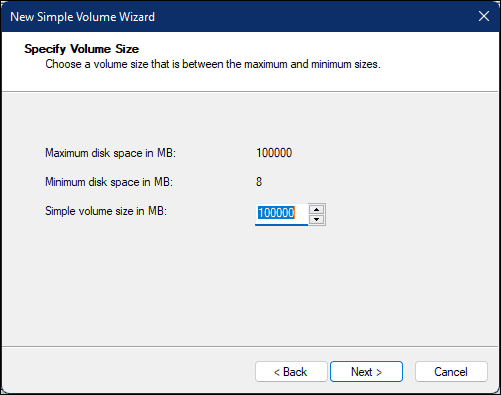Screen dimensions: 501x395
Task: Close the wizard using the X icon
Action: coord(484,16)
